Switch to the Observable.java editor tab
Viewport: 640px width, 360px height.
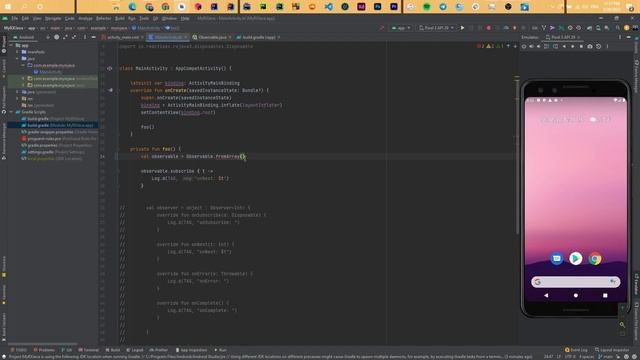[x=212, y=37]
